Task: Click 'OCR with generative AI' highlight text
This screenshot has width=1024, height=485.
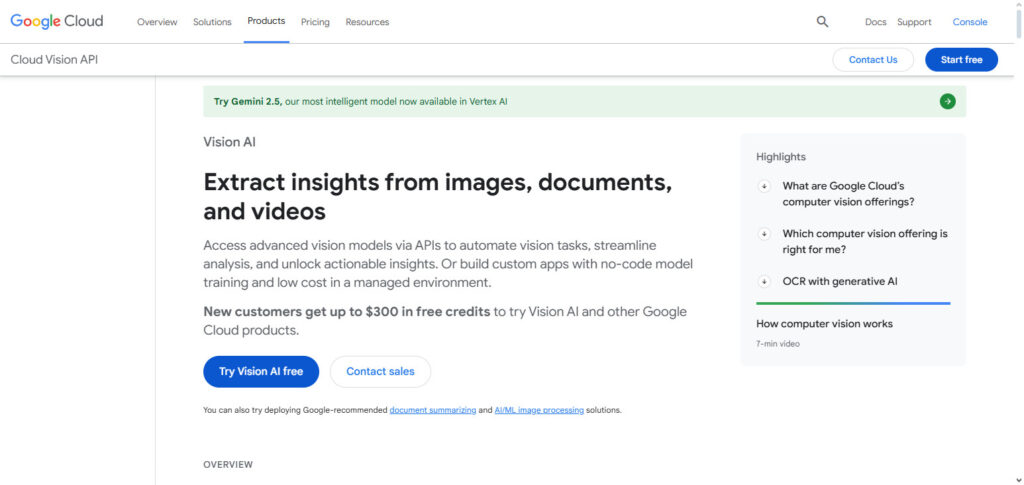Action: point(840,282)
